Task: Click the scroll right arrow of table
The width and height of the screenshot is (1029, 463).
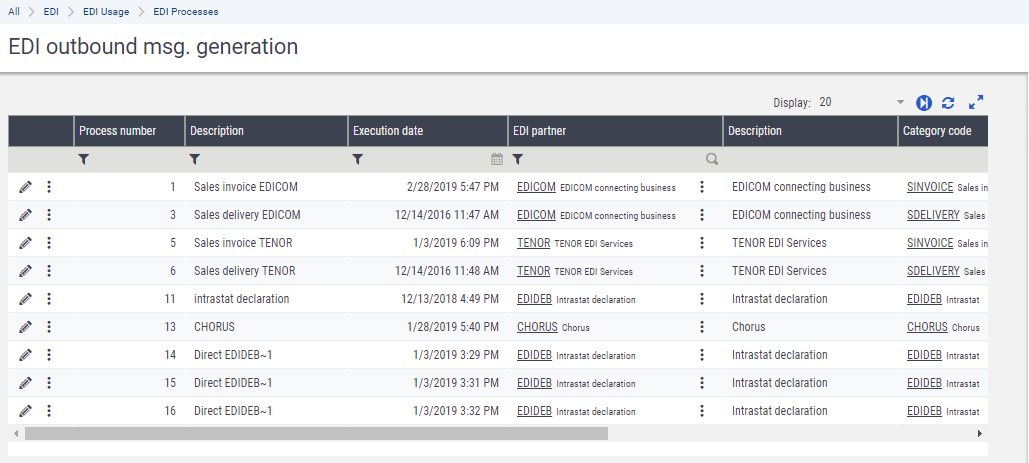Action: tap(979, 434)
